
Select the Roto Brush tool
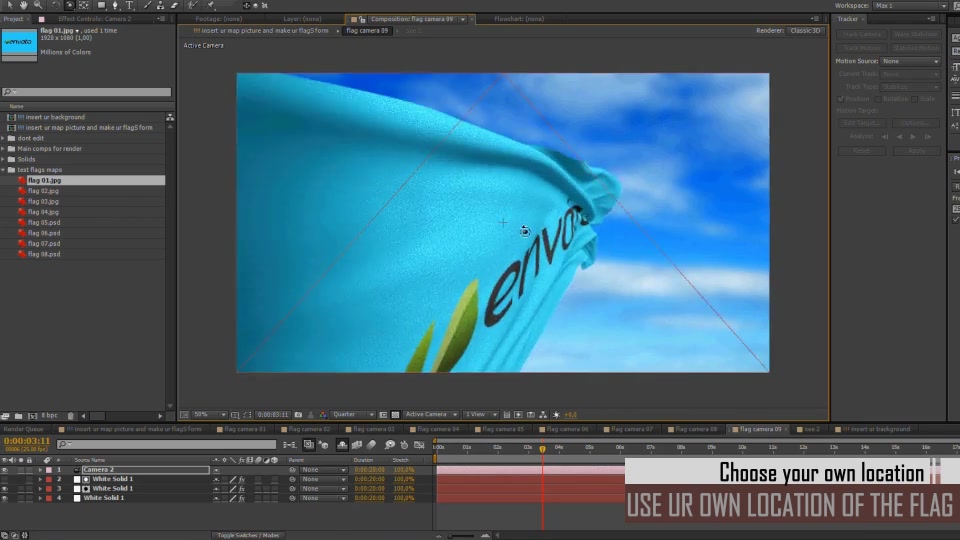(x=193, y=5)
